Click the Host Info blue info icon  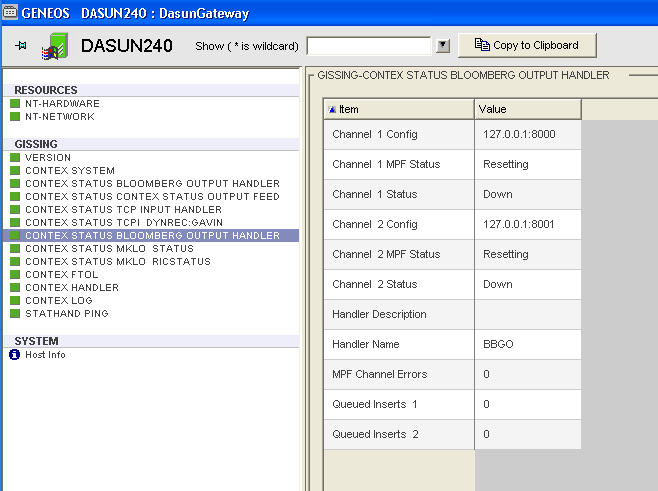tap(15, 355)
